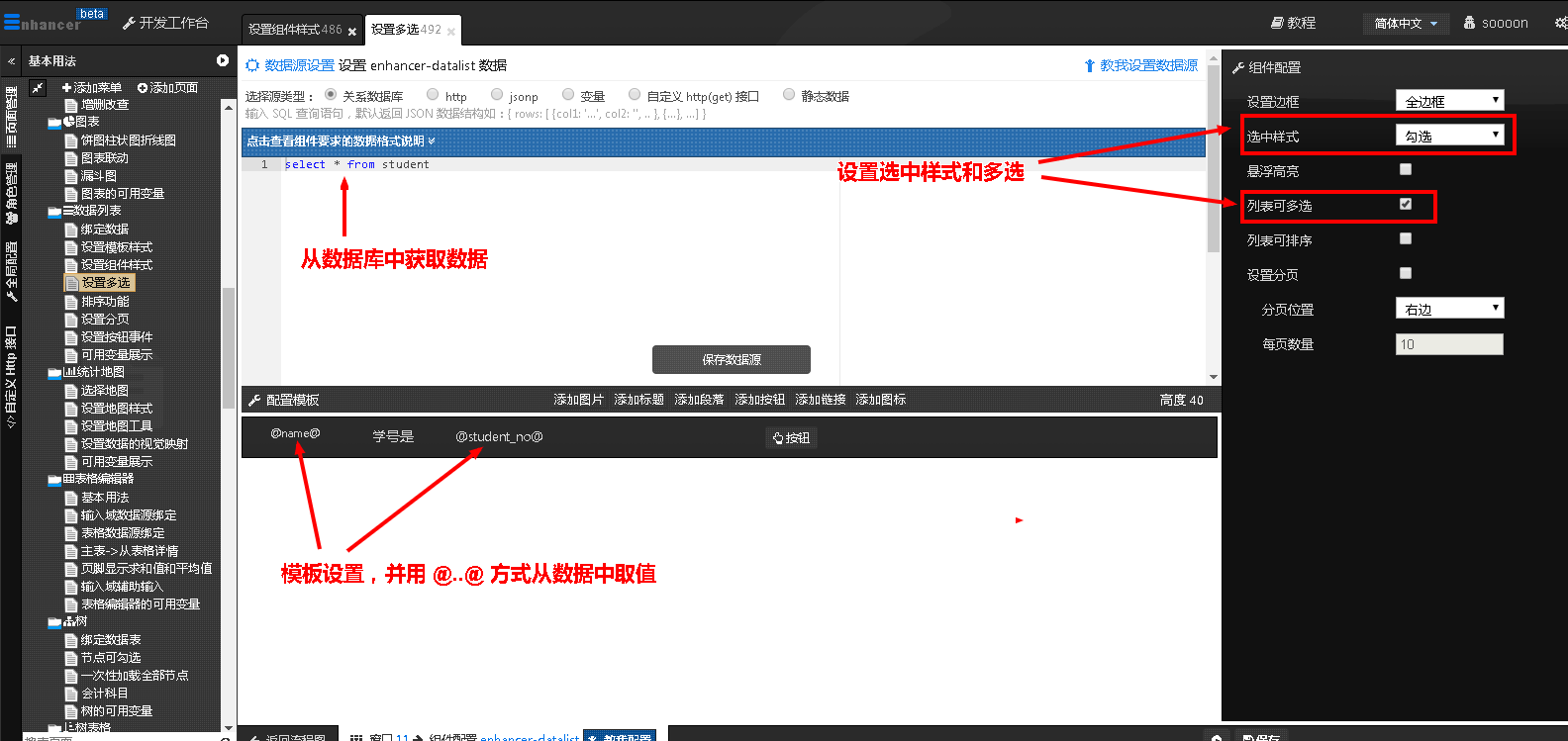Select 排序功能 in the sidebar tree
1568x741 pixels.
click(105, 302)
